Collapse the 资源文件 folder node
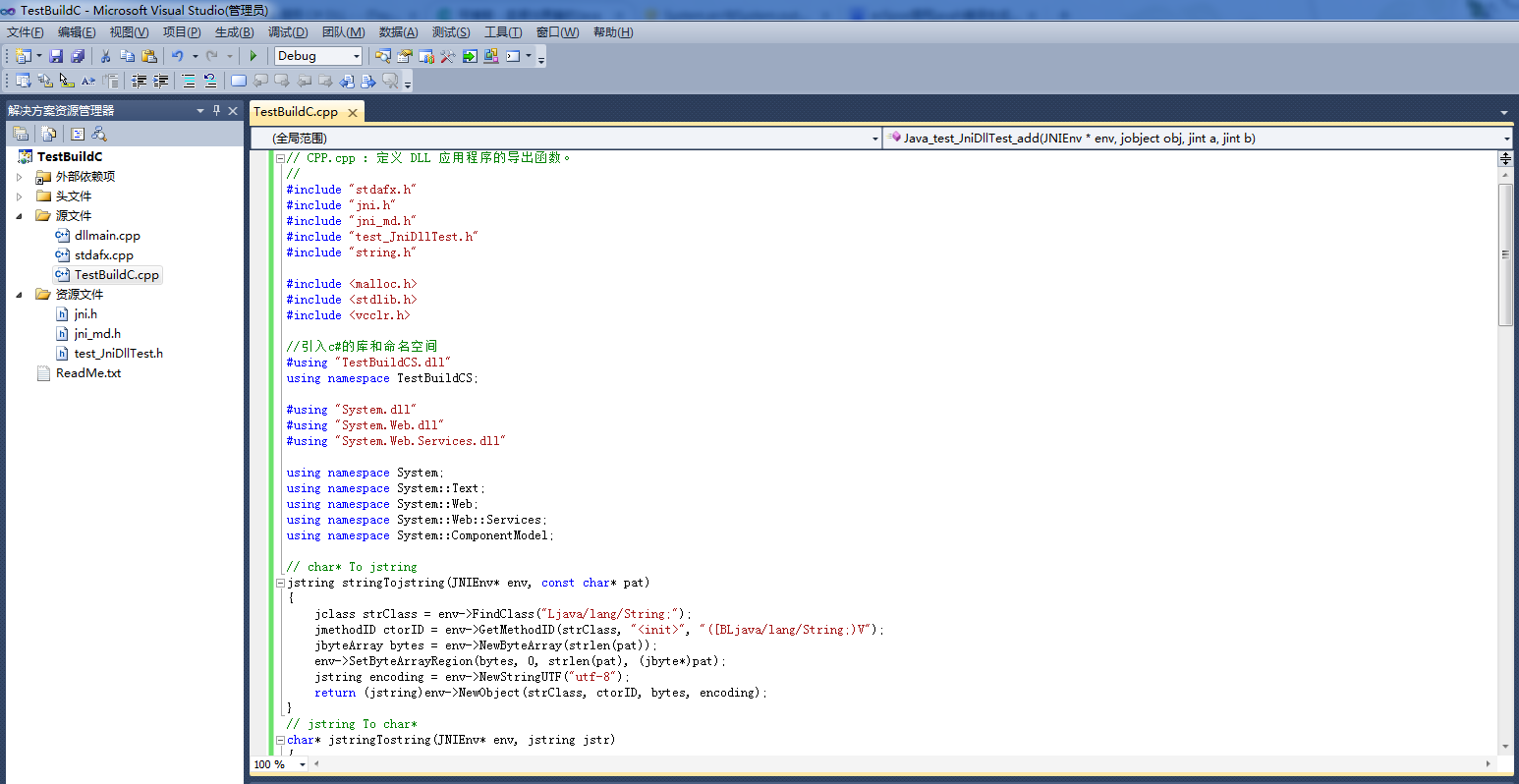This screenshot has height=784, width=1519. tap(19, 295)
